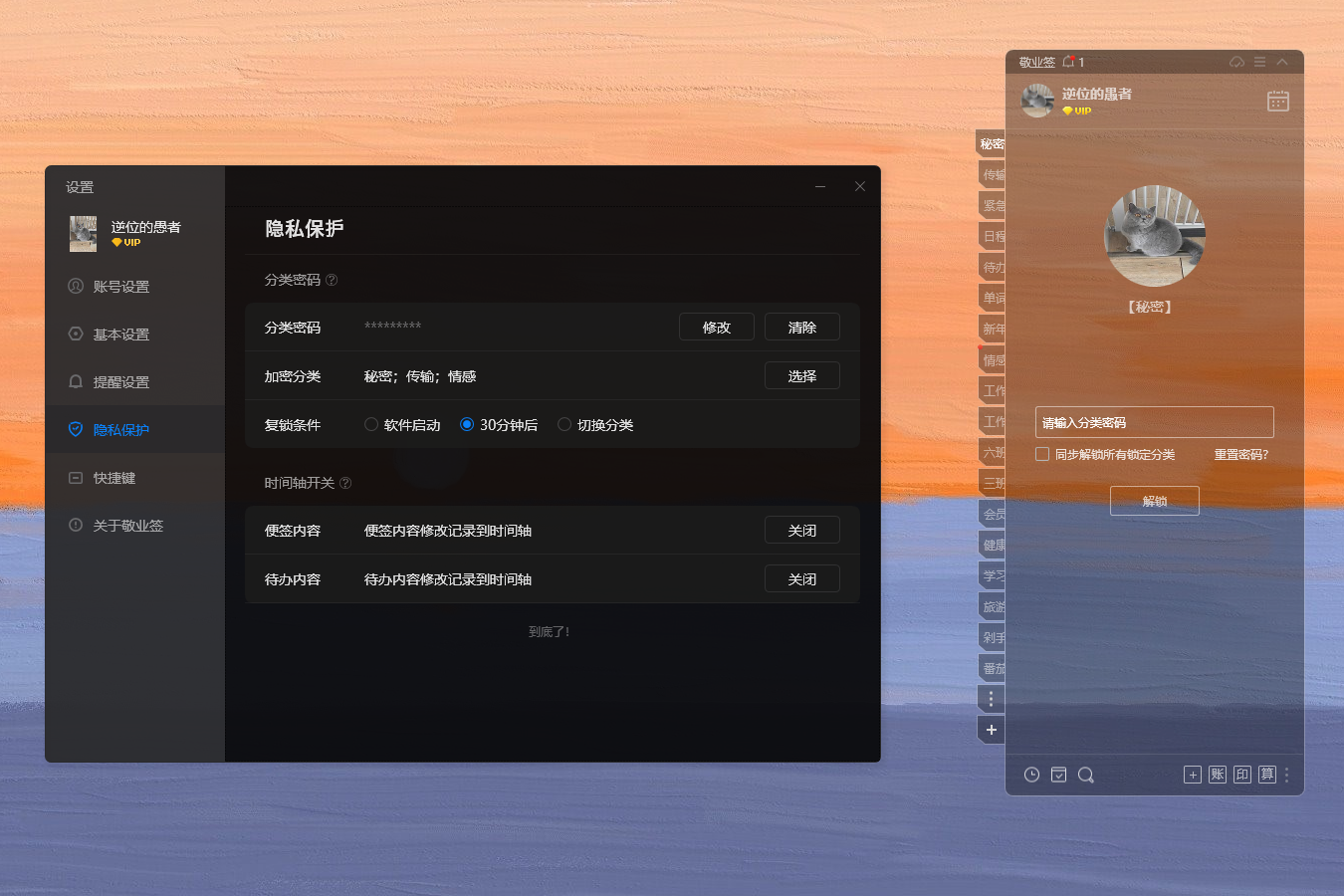Open 账号设置 in settings sidebar

click(120, 287)
